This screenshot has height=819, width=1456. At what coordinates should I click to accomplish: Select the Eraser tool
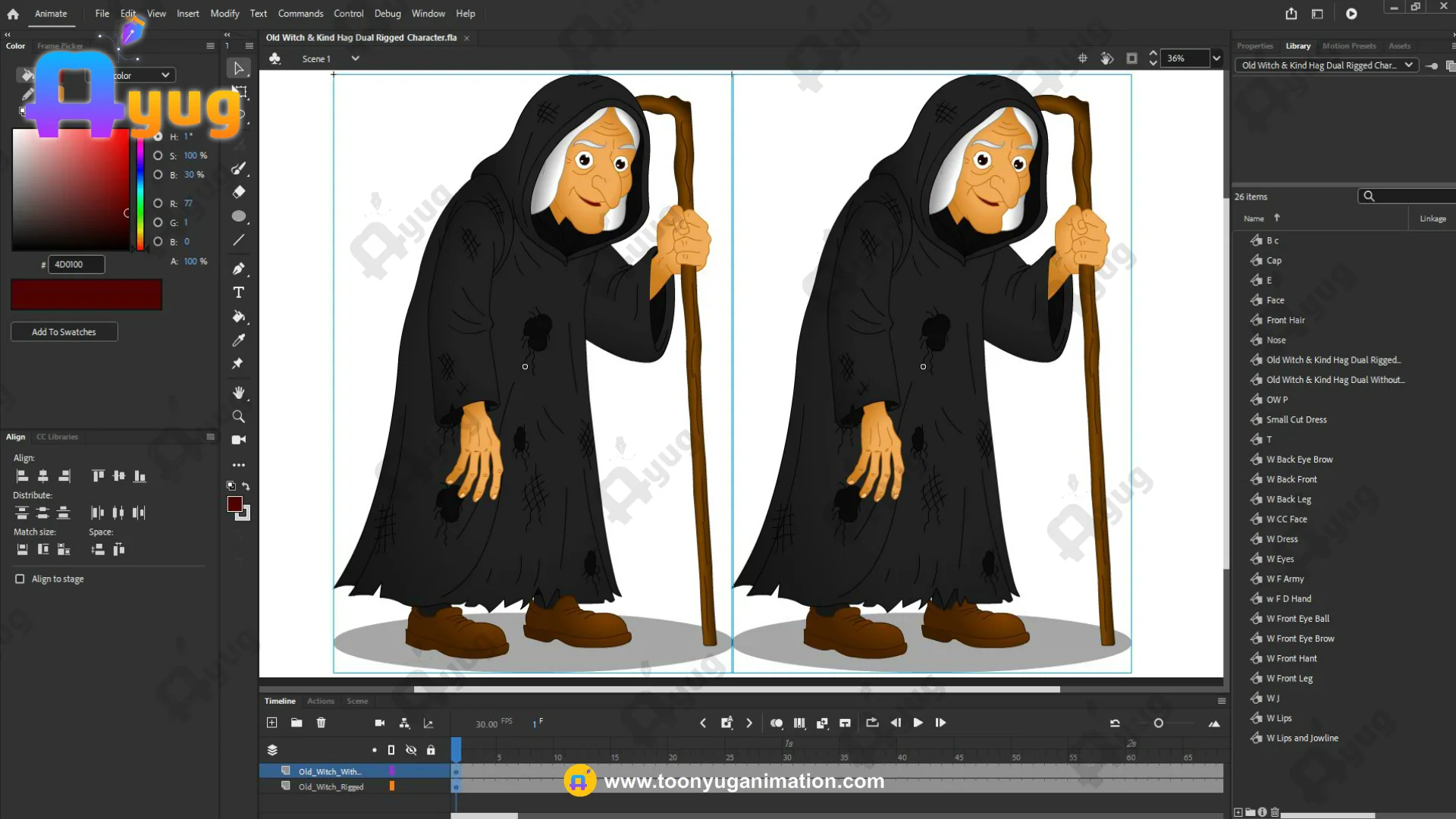[x=238, y=192]
